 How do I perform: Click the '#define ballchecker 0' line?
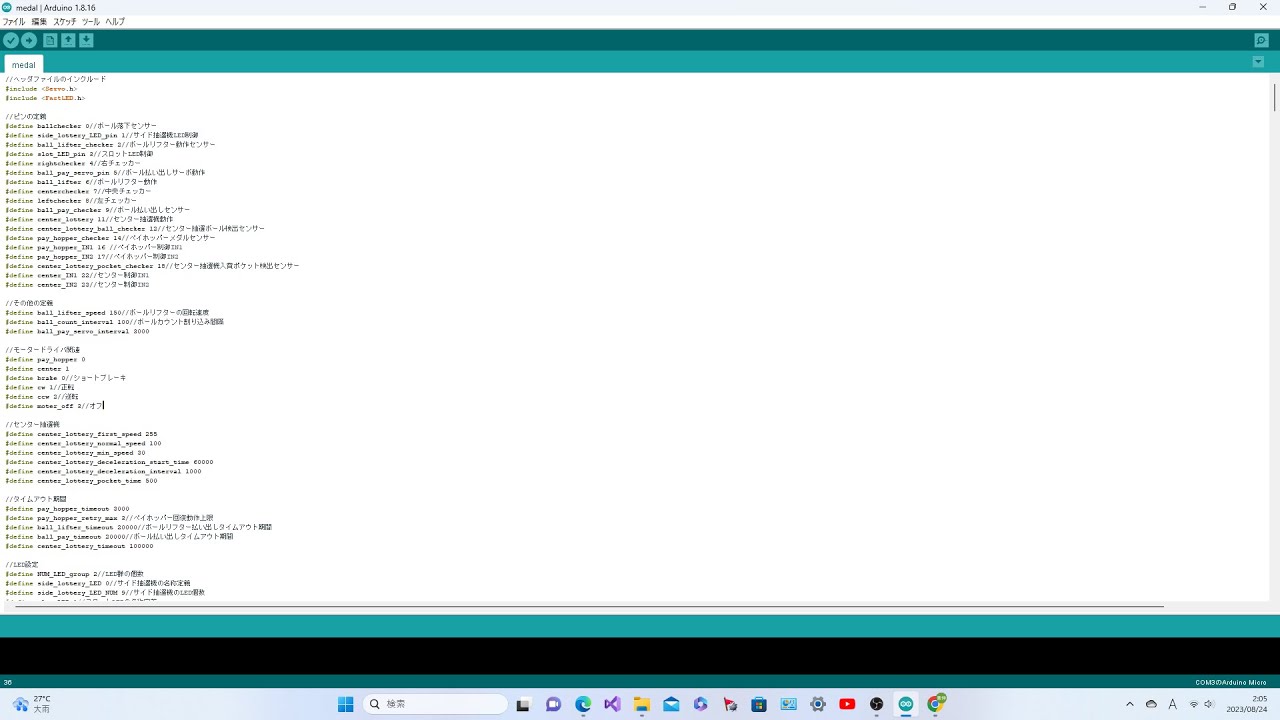click(x=81, y=126)
